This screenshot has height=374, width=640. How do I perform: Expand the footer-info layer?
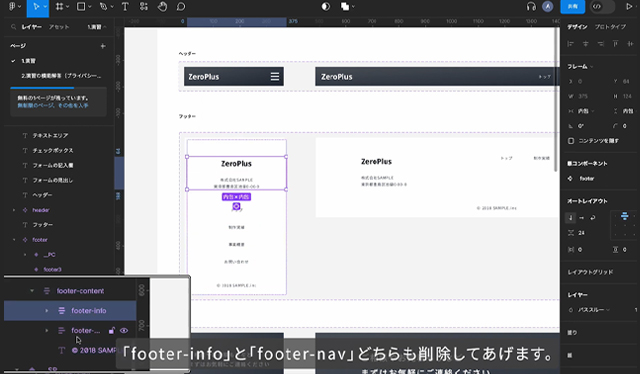pyautogui.click(x=47, y=311)
